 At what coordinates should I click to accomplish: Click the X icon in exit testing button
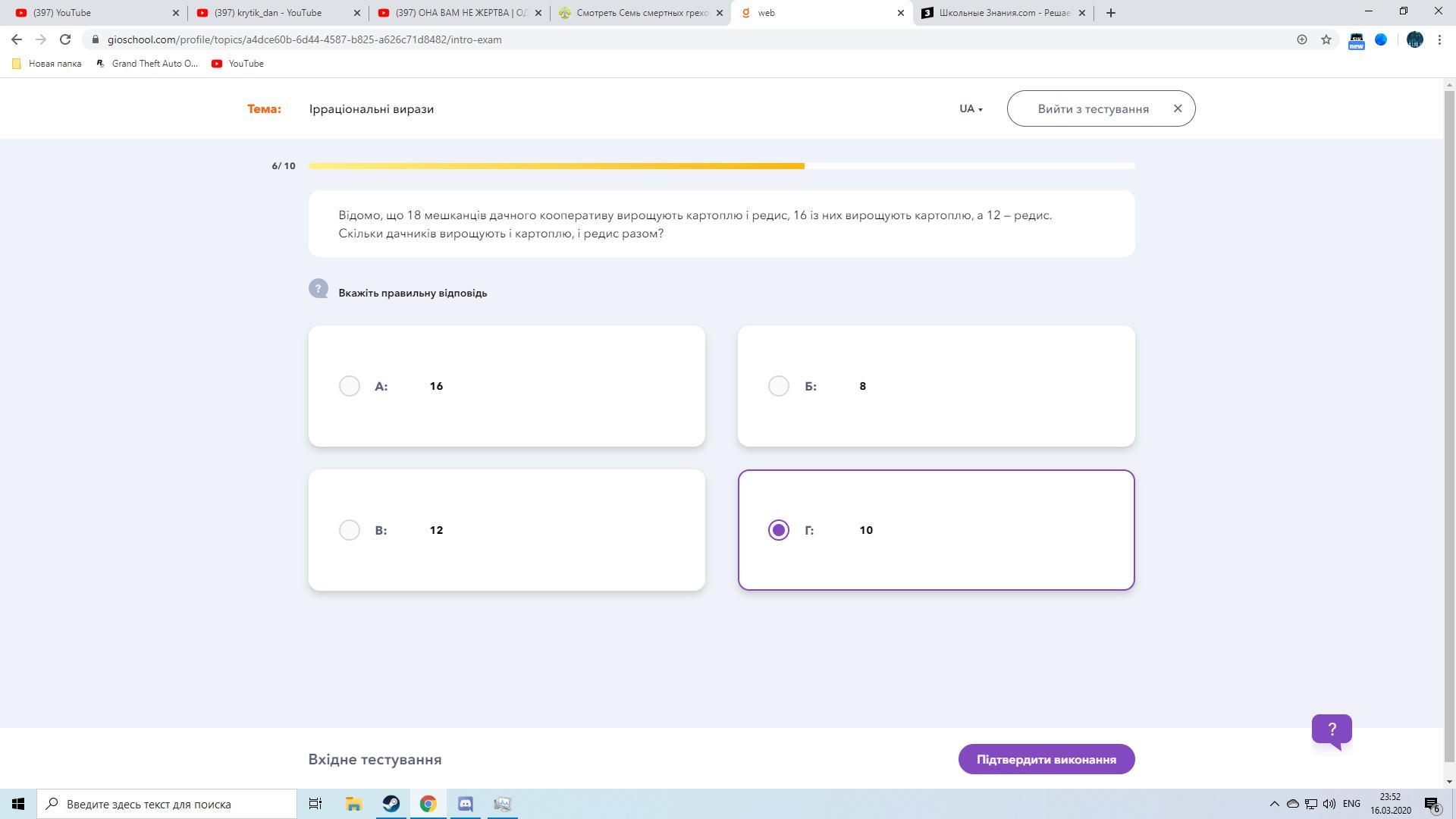[1178, 108]
